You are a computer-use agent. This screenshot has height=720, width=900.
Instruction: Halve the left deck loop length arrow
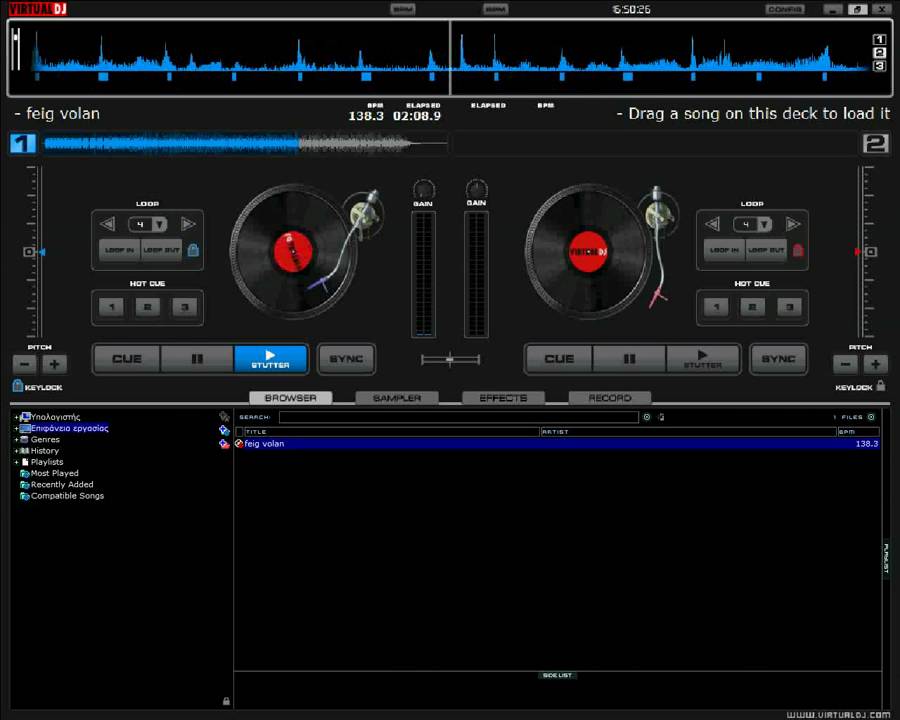click(107, 223)
